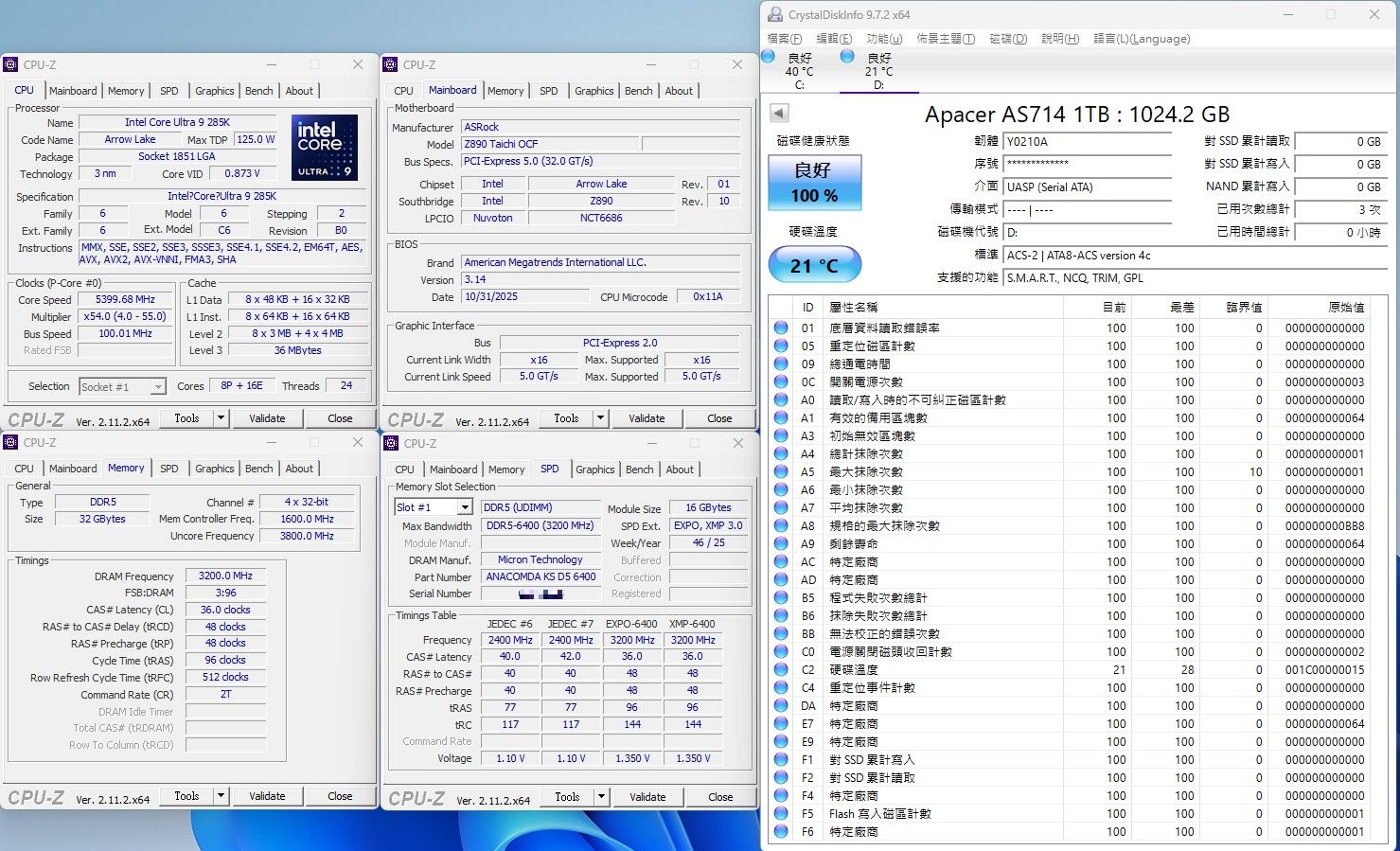This screenshot has width=1400, height=851.
Task: Click the Tools button in the Memory timings window
Action: tap(186, 796)
